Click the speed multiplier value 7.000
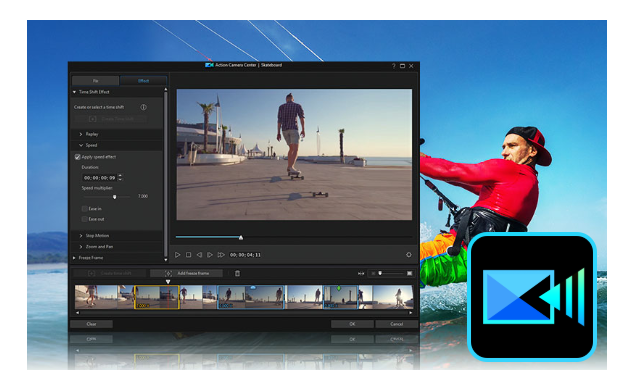The width and height of the screenshot is (635, 388). (143, 196)
